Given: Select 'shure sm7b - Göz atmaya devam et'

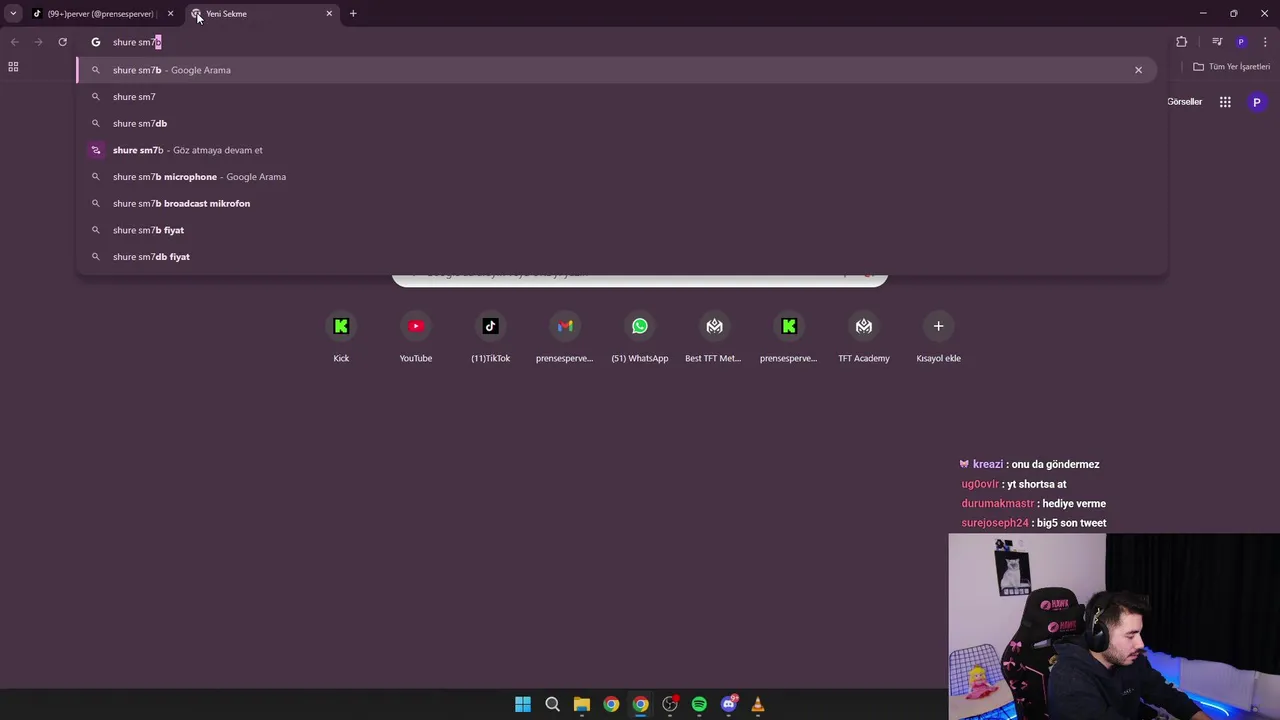Looking at the screenshot, I should coord(616,150).
